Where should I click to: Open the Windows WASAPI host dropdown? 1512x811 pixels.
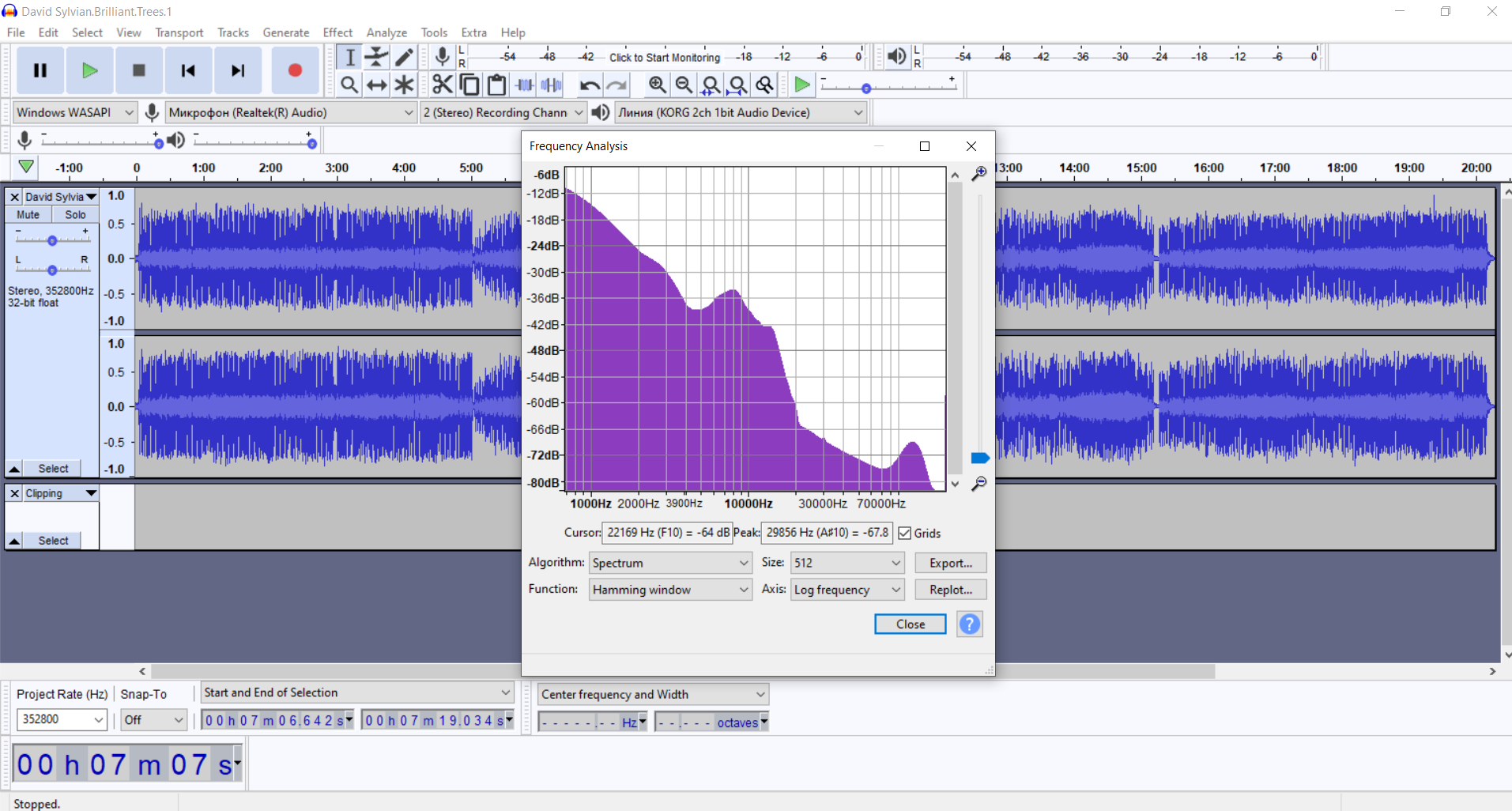(75, 112)
